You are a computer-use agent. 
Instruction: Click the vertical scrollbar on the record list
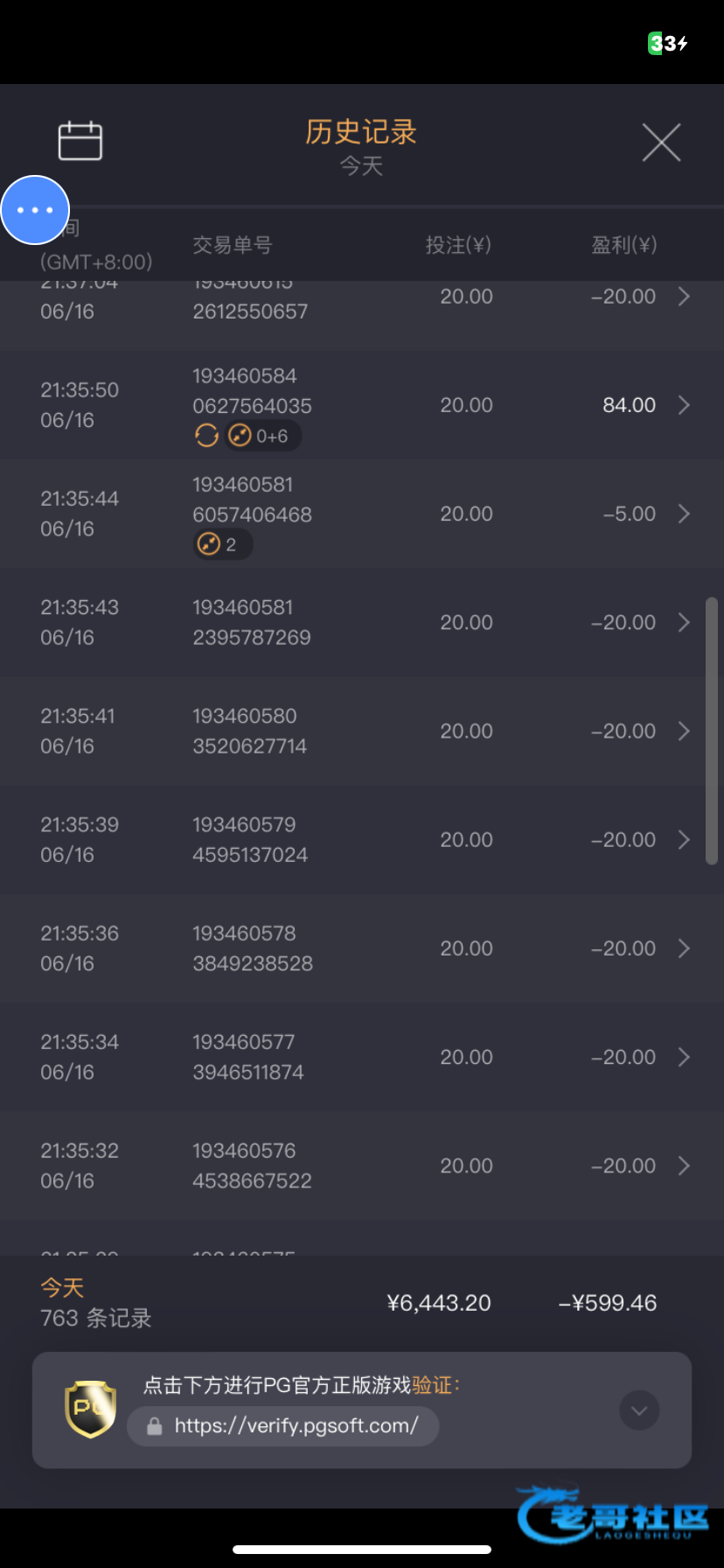tap(712, 731)
